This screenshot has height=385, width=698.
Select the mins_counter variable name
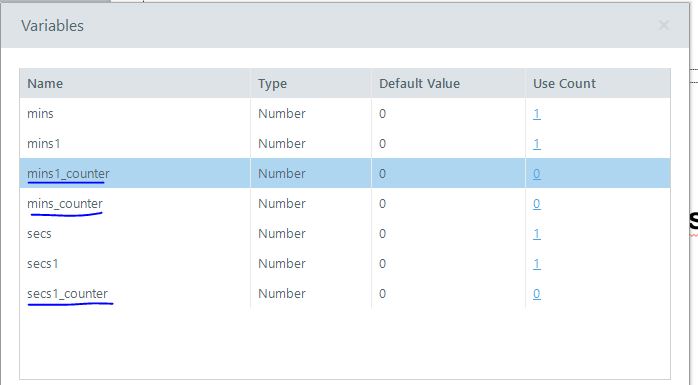(65, 204)
